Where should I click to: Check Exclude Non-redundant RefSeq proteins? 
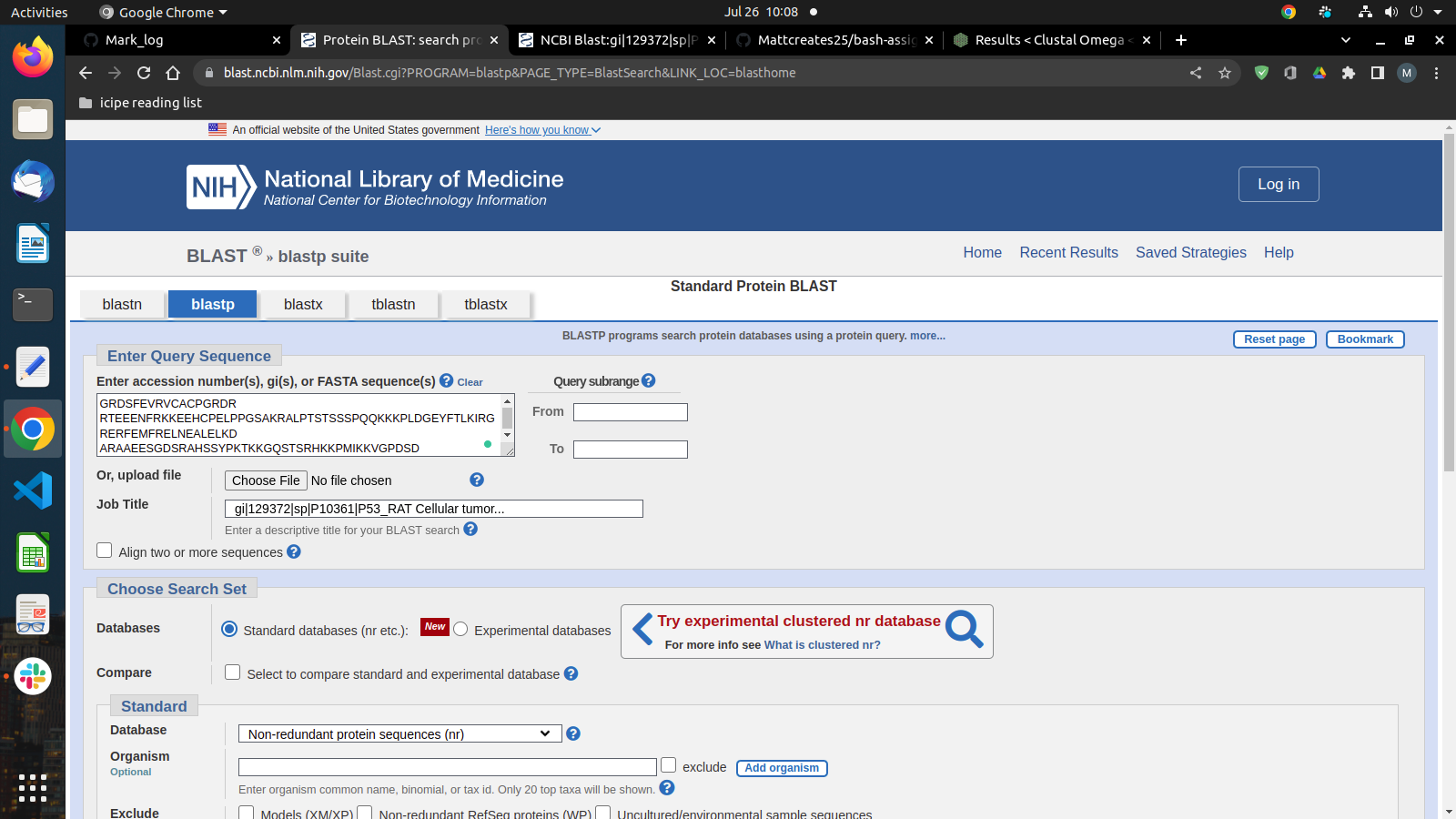[365, 813]
